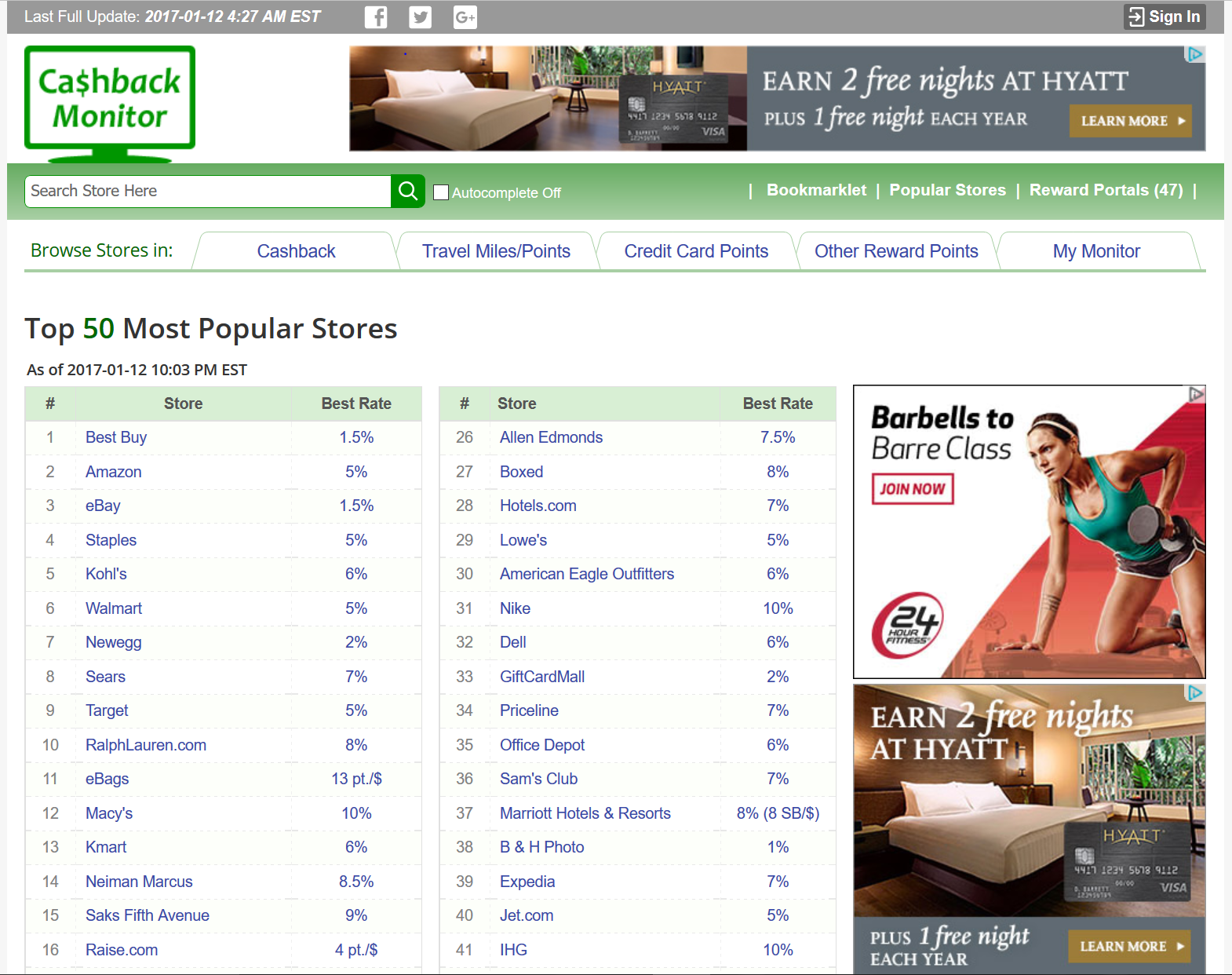Open the Staples store link
The height and width of the screenshot is (975, 1232).
[111, 540]
